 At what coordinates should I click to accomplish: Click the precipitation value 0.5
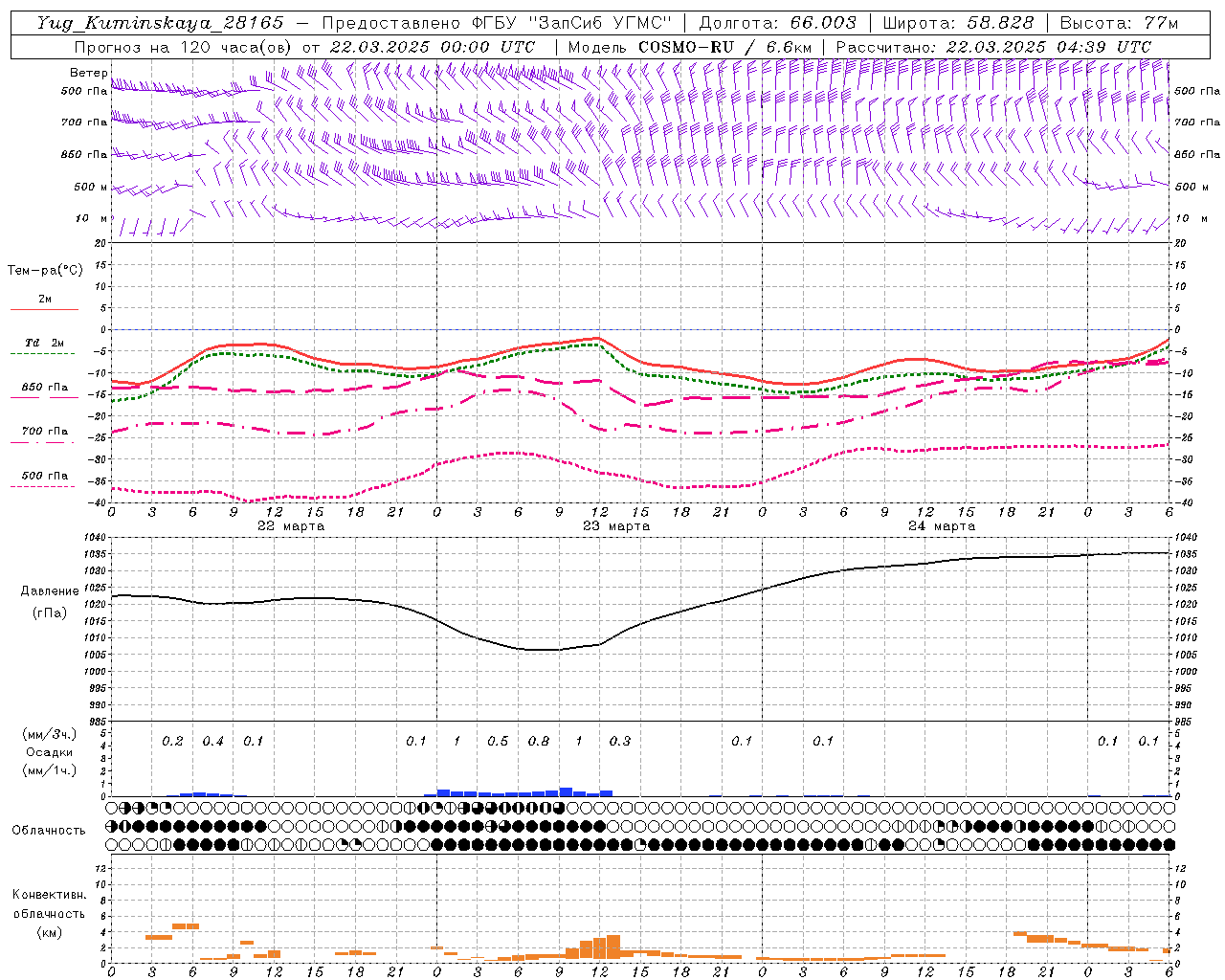coord(498,741)
